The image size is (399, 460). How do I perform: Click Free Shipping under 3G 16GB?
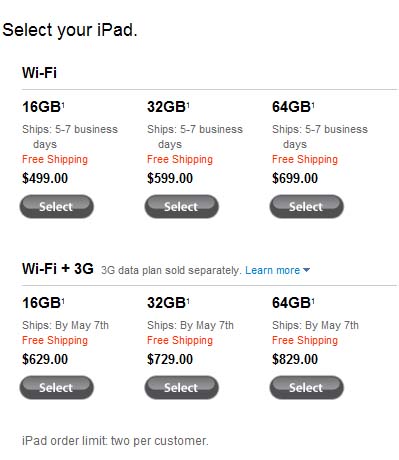click(x=55, y=340)
